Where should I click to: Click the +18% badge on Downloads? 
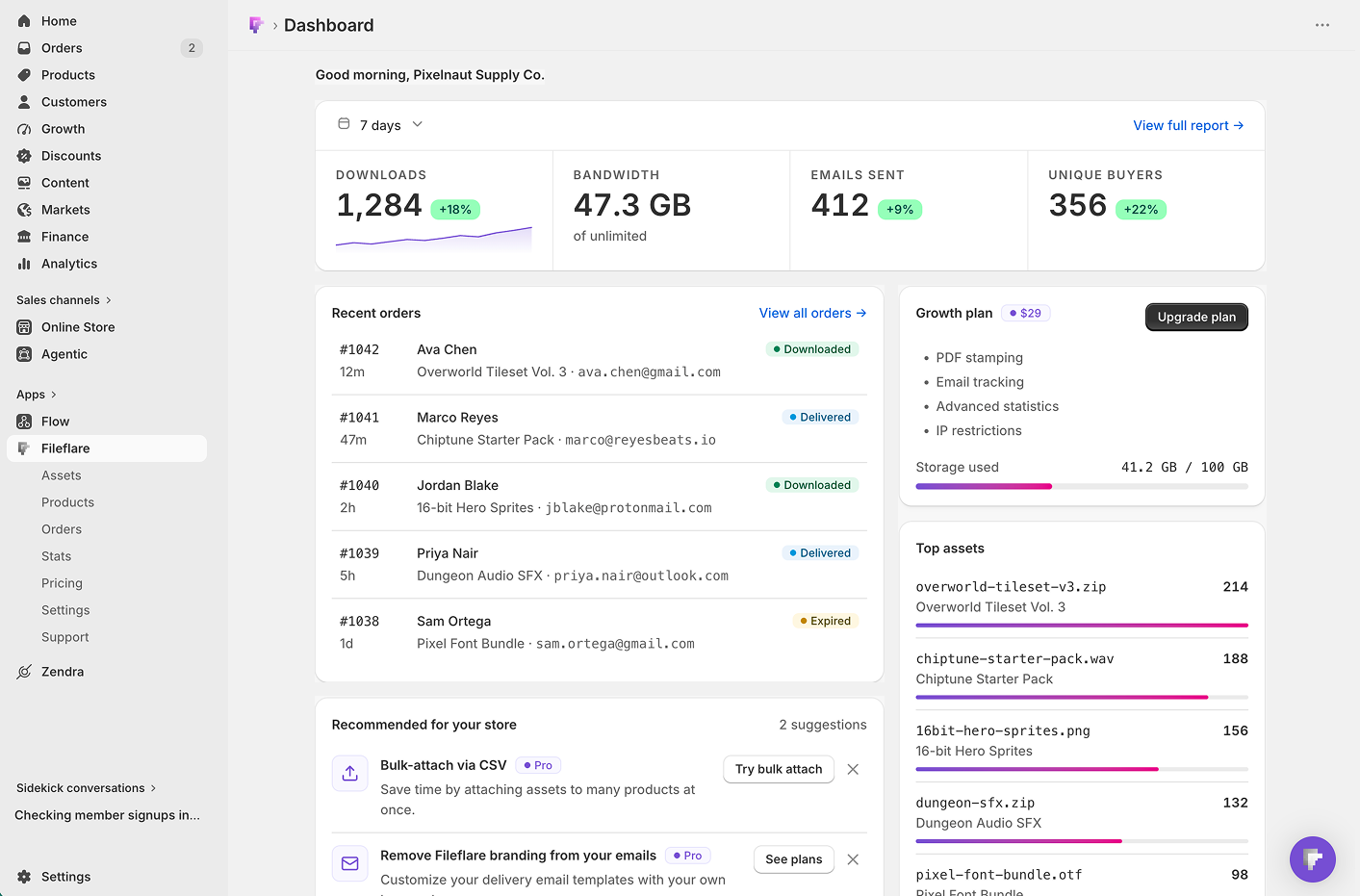point(455,210)
